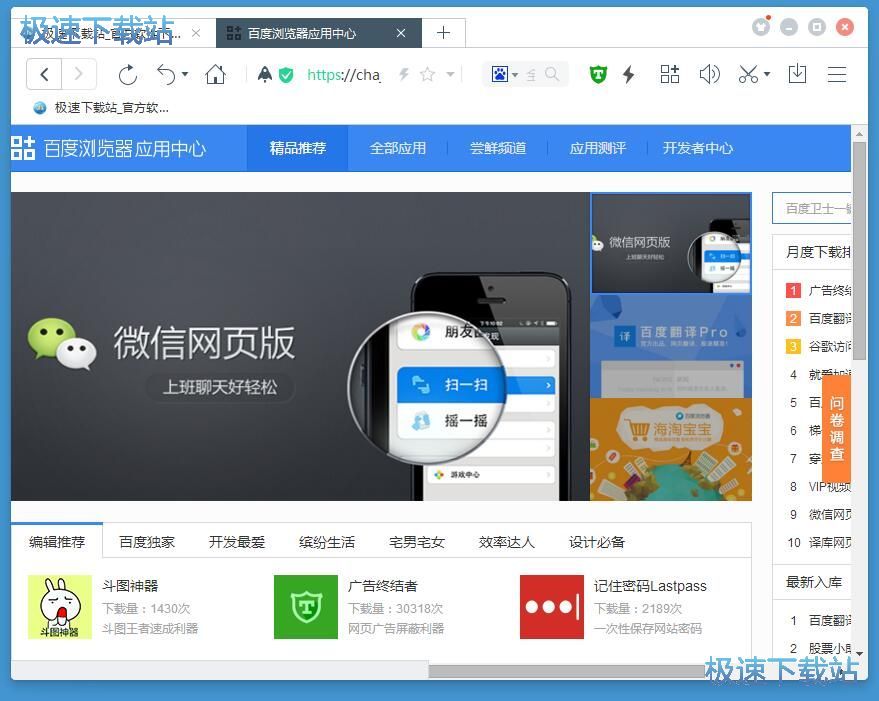Click the main 微信网页版 banner

pos(300,347)
